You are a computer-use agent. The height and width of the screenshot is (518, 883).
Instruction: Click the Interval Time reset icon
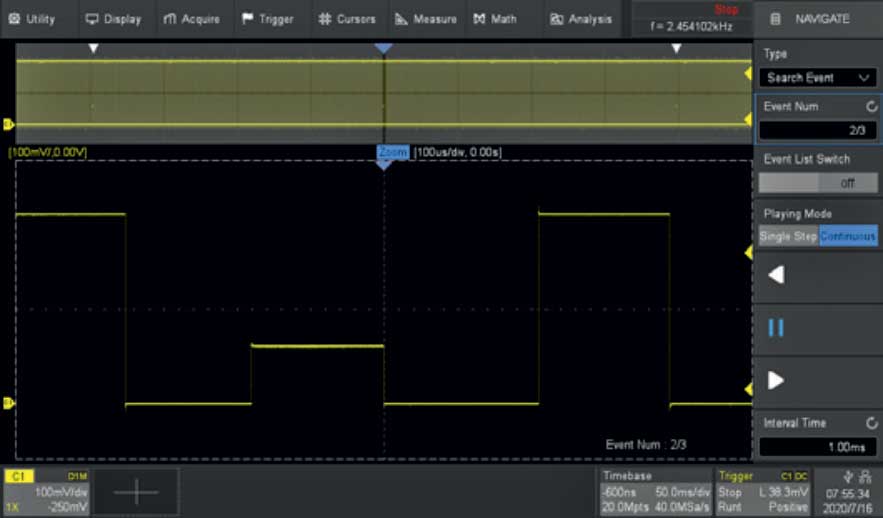[x=872, y=423]
